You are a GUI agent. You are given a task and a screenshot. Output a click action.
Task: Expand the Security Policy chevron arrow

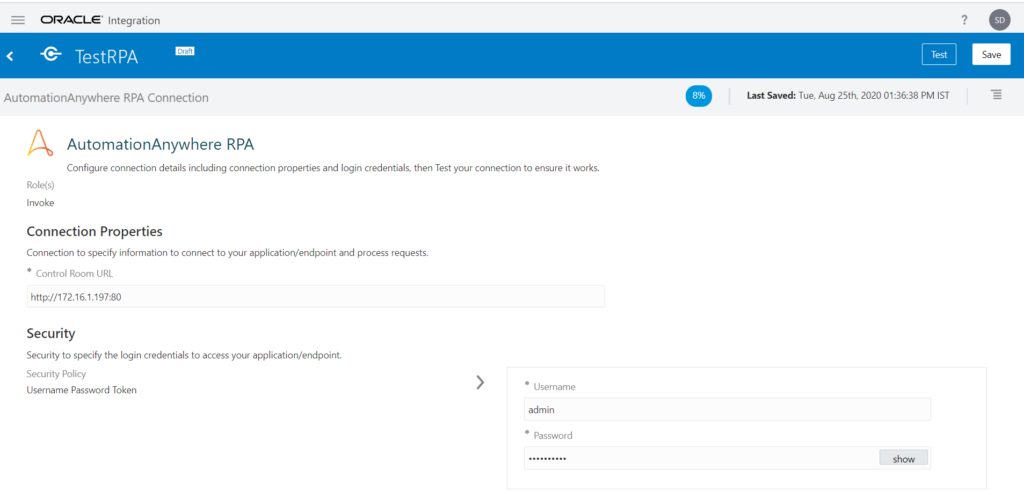click(480, 382)
